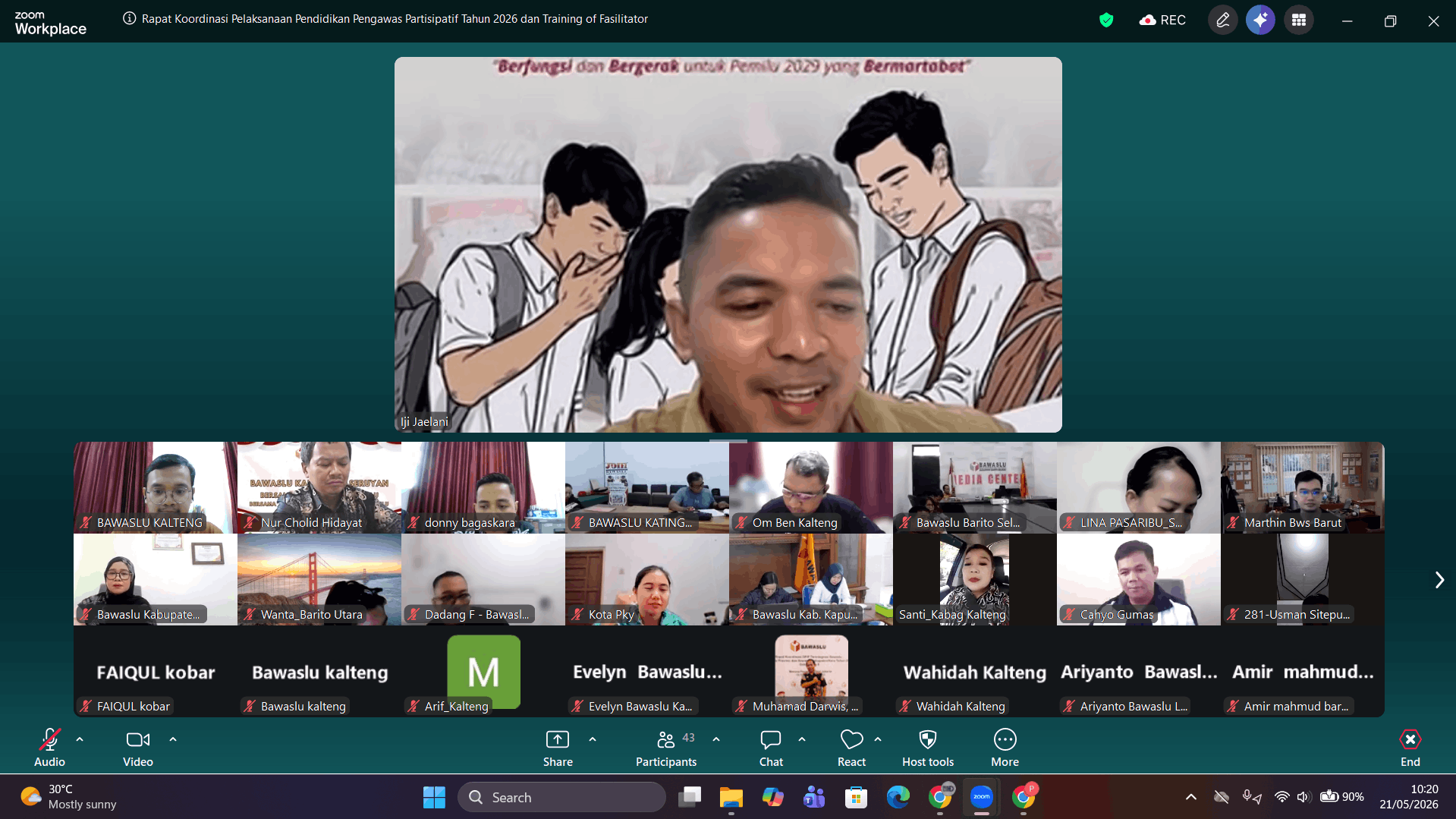1456x819 pixels.
Task: Open the AI Companion sparkle icon
Action: tap(1260, 20)
